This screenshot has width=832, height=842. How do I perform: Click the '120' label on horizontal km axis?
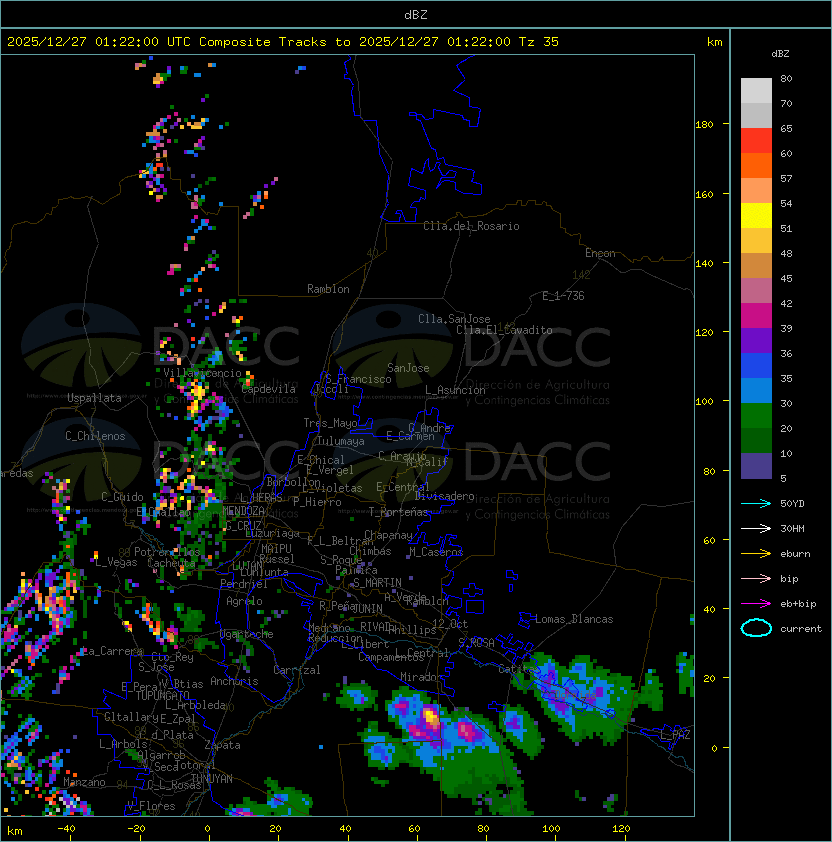click(621, 829)
